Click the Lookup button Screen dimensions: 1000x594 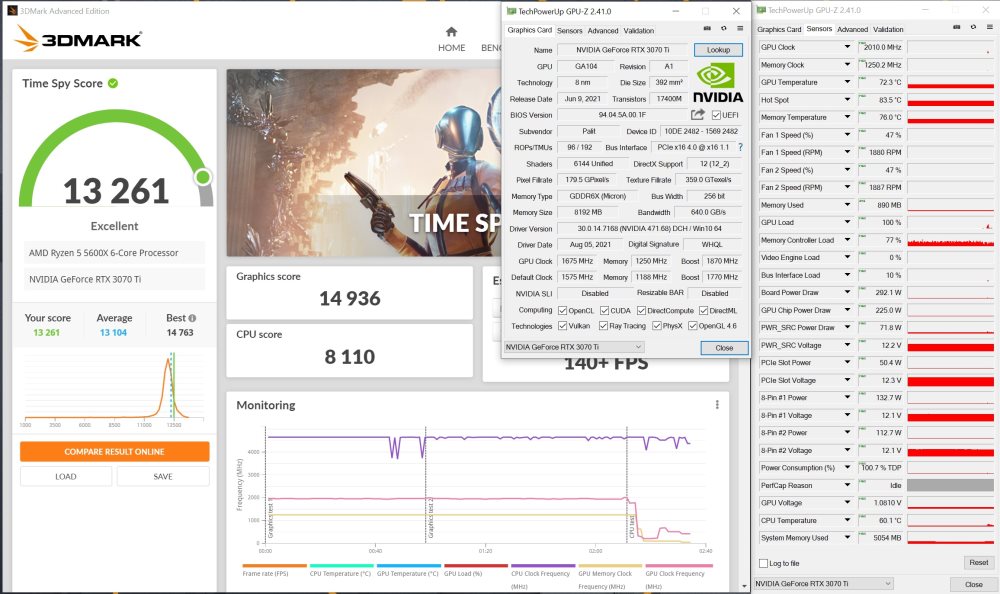pos(718,50)
